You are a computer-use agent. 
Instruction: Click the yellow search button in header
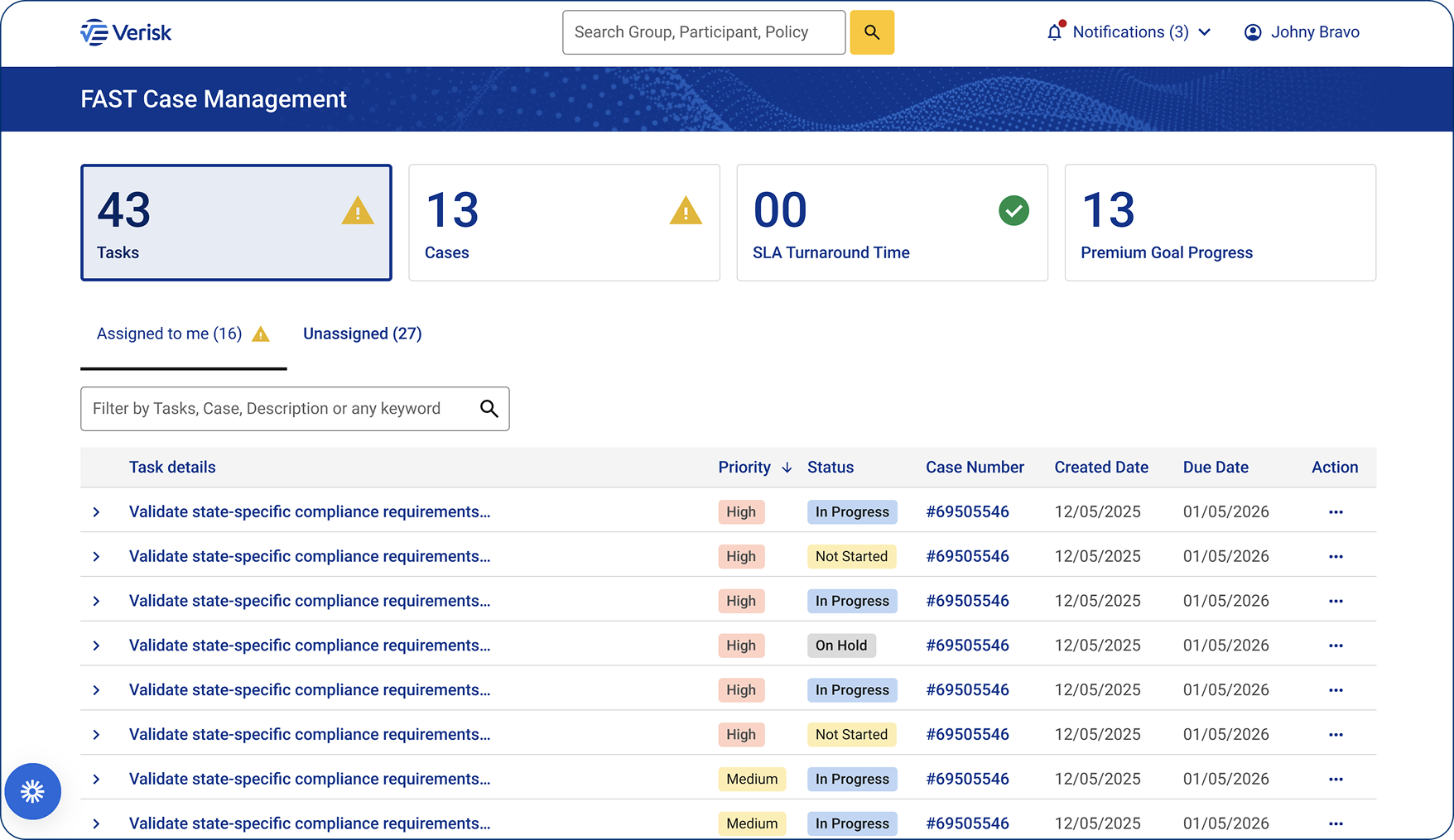(872, 32)
